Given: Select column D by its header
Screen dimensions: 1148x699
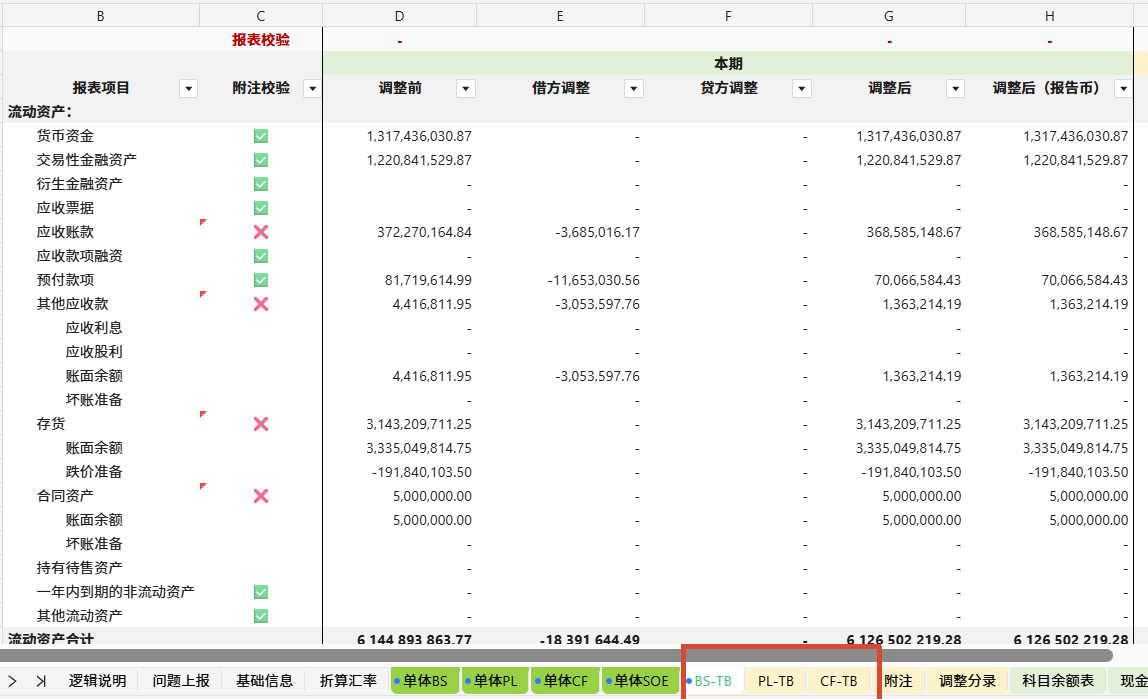Looking at the screenshot, I should pyautogui.click(x=399, y=16).
